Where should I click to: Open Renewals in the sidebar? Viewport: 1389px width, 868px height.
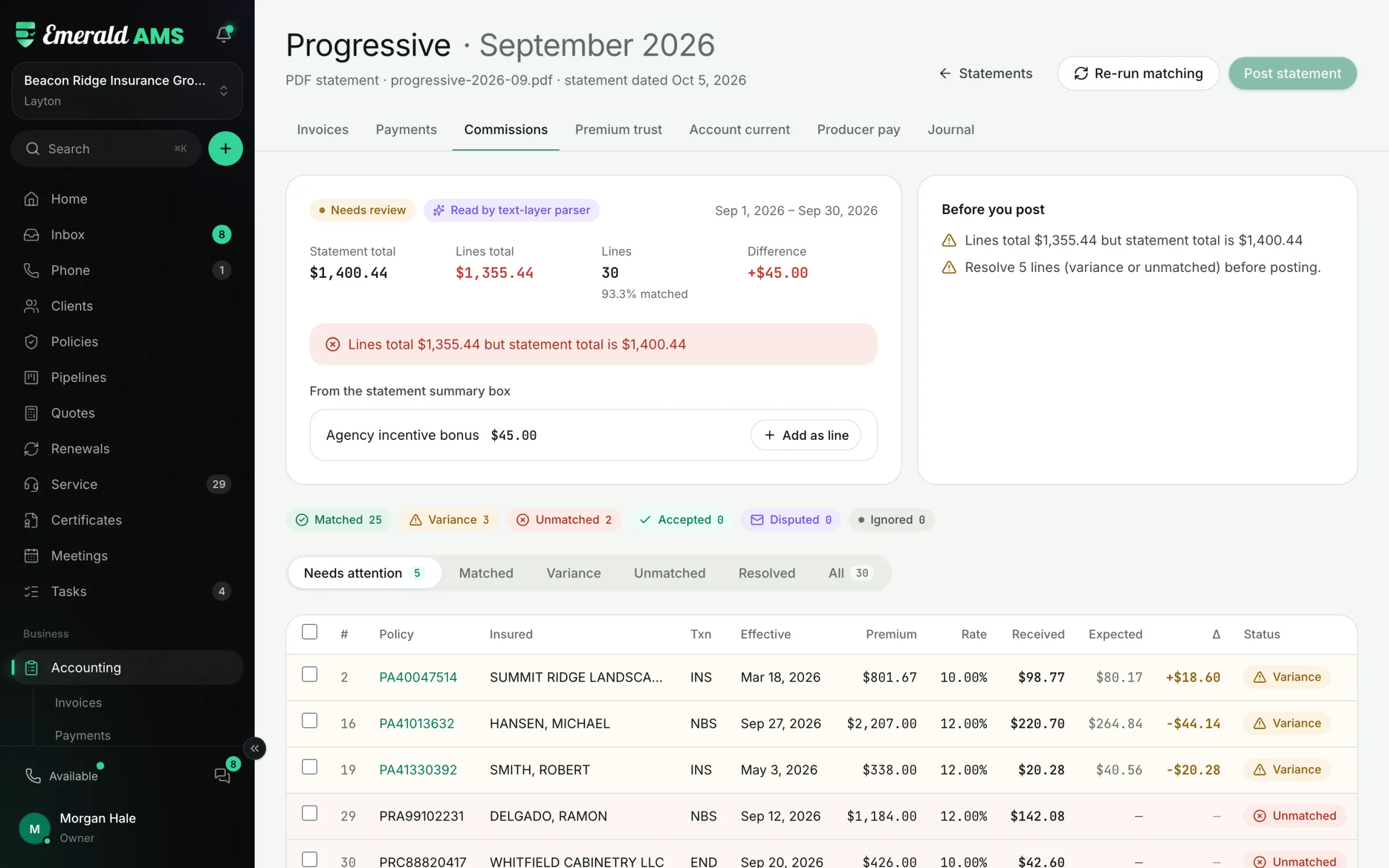pos(127,448)
